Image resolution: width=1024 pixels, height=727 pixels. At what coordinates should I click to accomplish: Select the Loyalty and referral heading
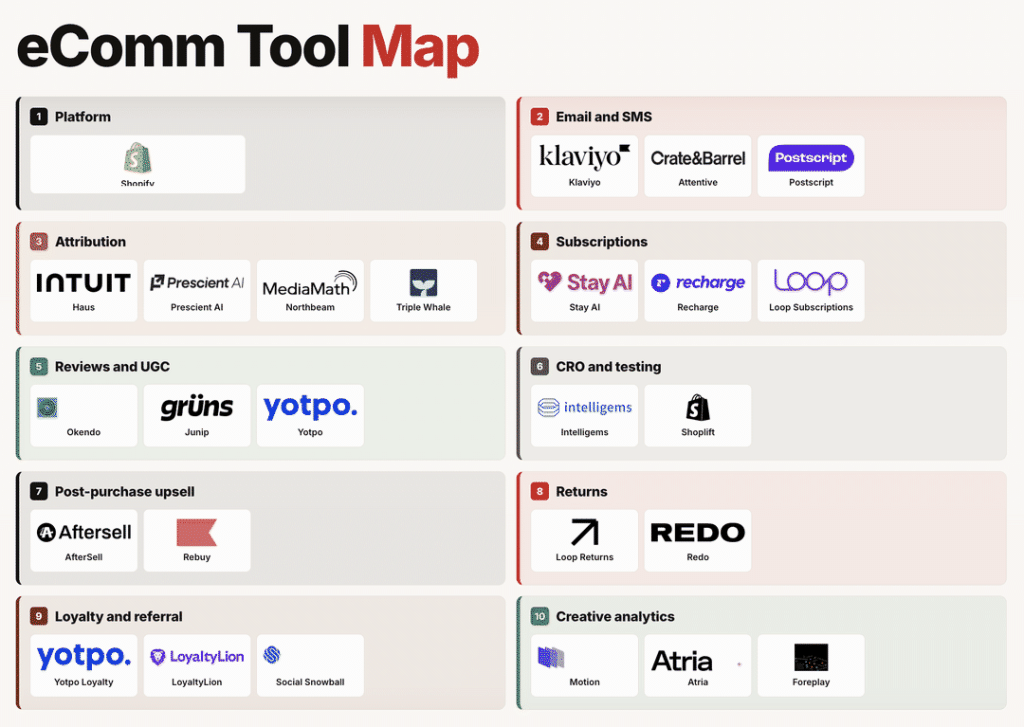click(x=119, y=617)
